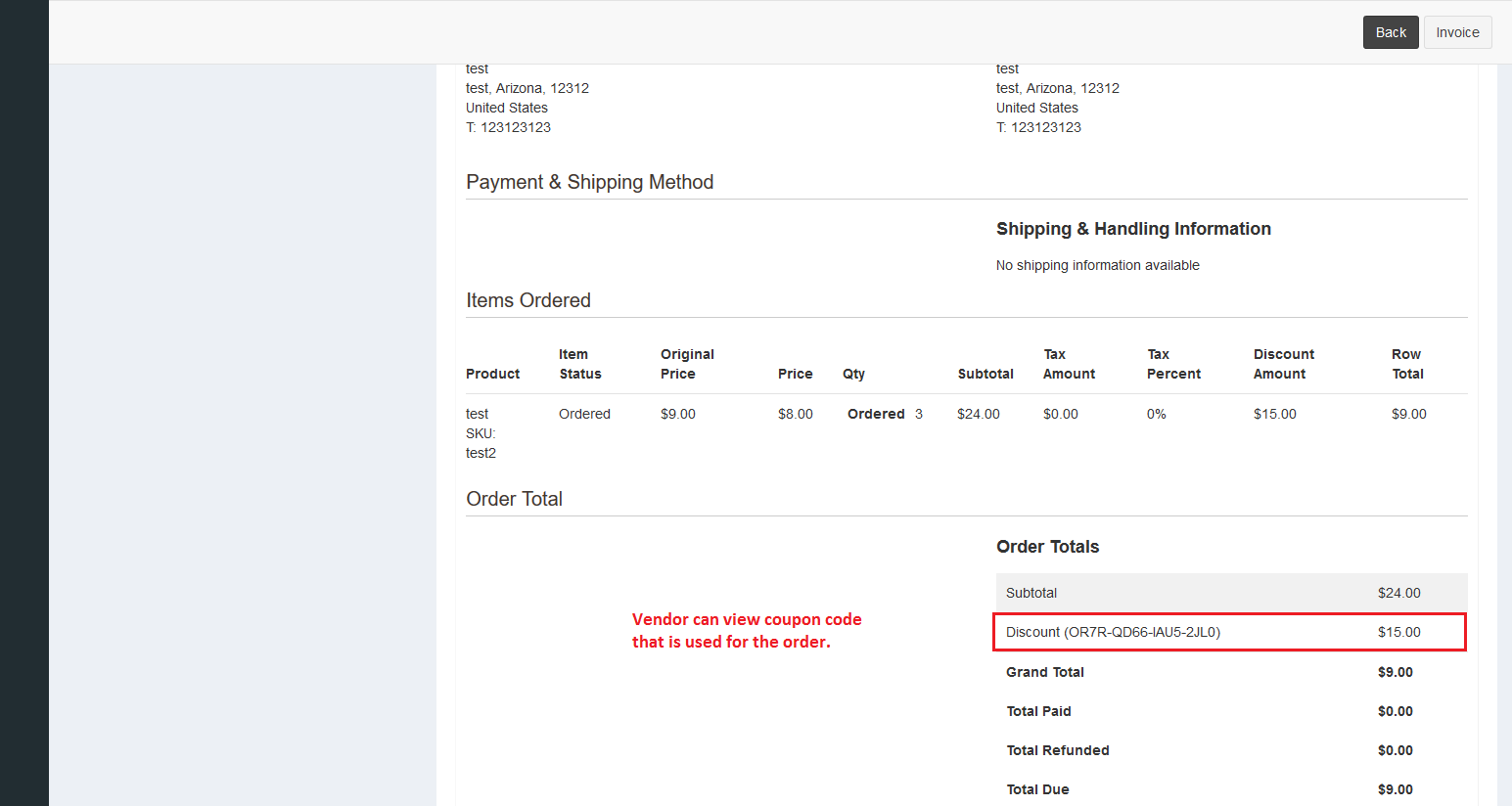1512x806 pixels.
Task: Click the Back button in the toolbar
Action: click(x=1391, y=31)
